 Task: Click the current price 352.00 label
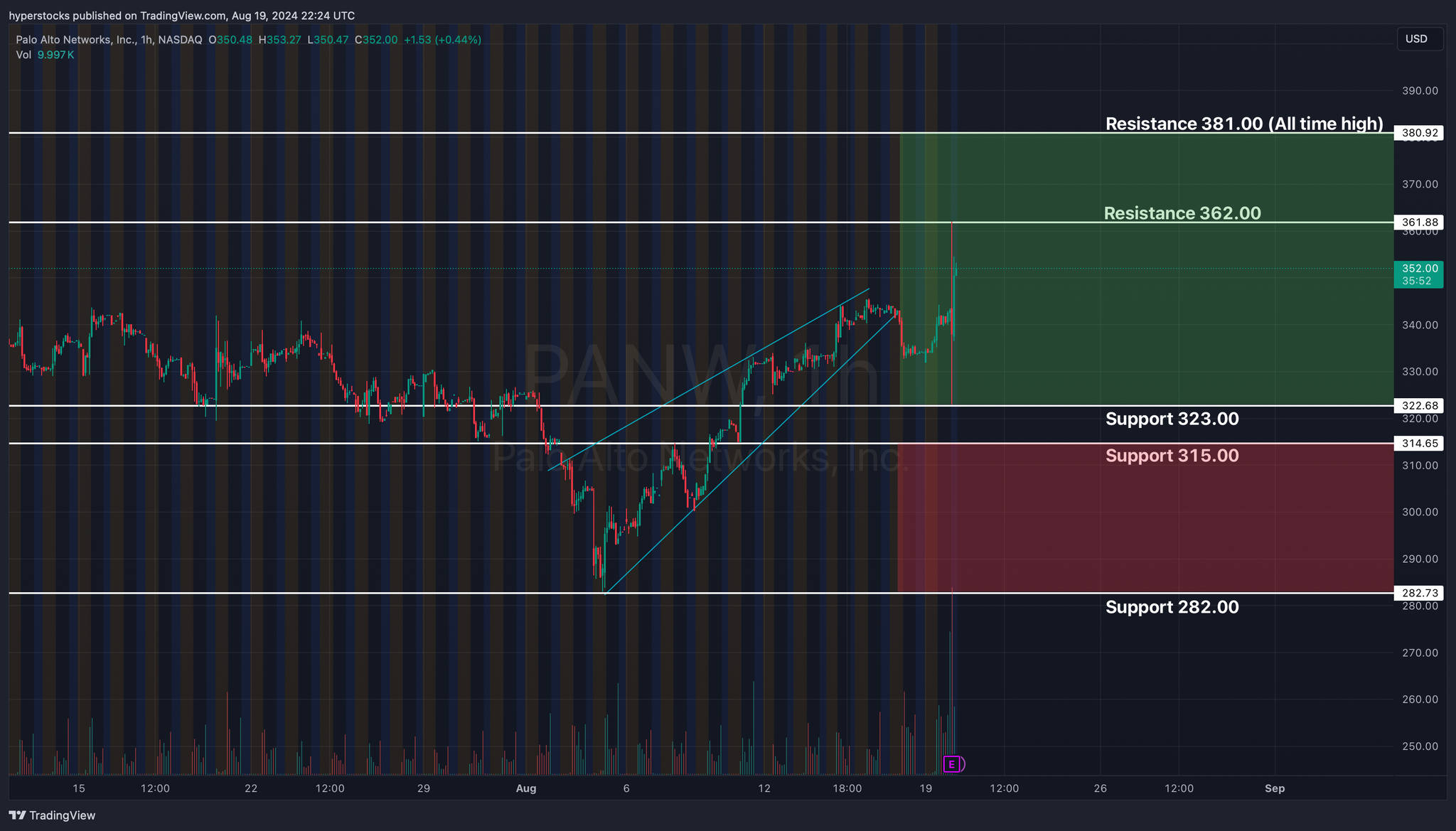(1418, 269)
